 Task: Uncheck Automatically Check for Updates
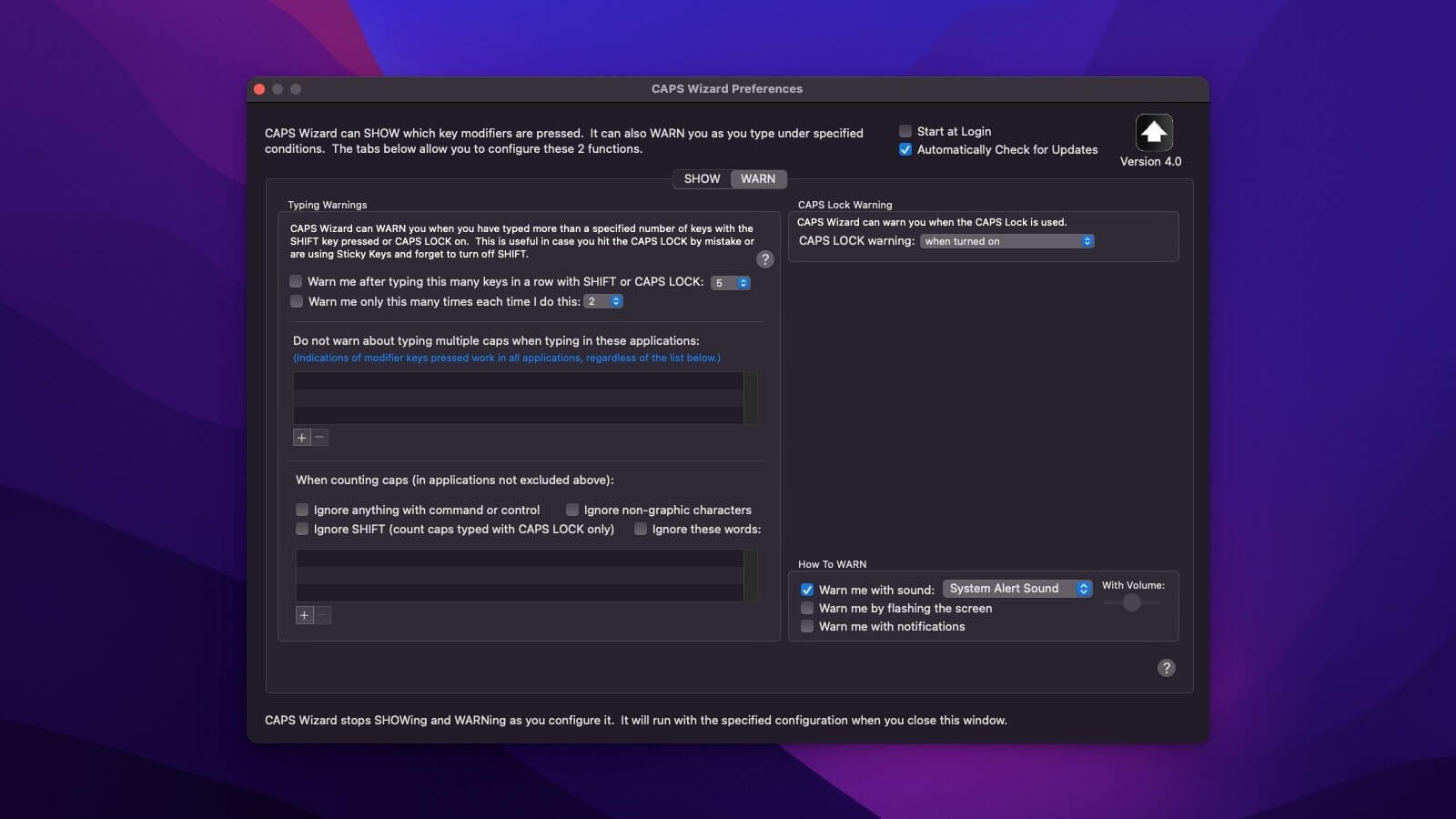[905, 149]
